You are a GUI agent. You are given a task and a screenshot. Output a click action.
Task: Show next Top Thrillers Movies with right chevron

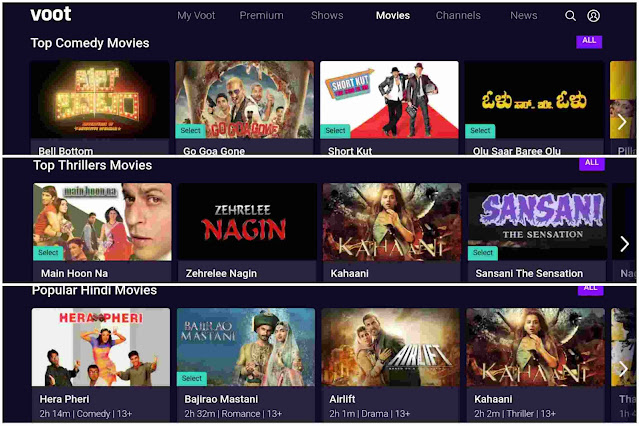(x=624, y=244)
